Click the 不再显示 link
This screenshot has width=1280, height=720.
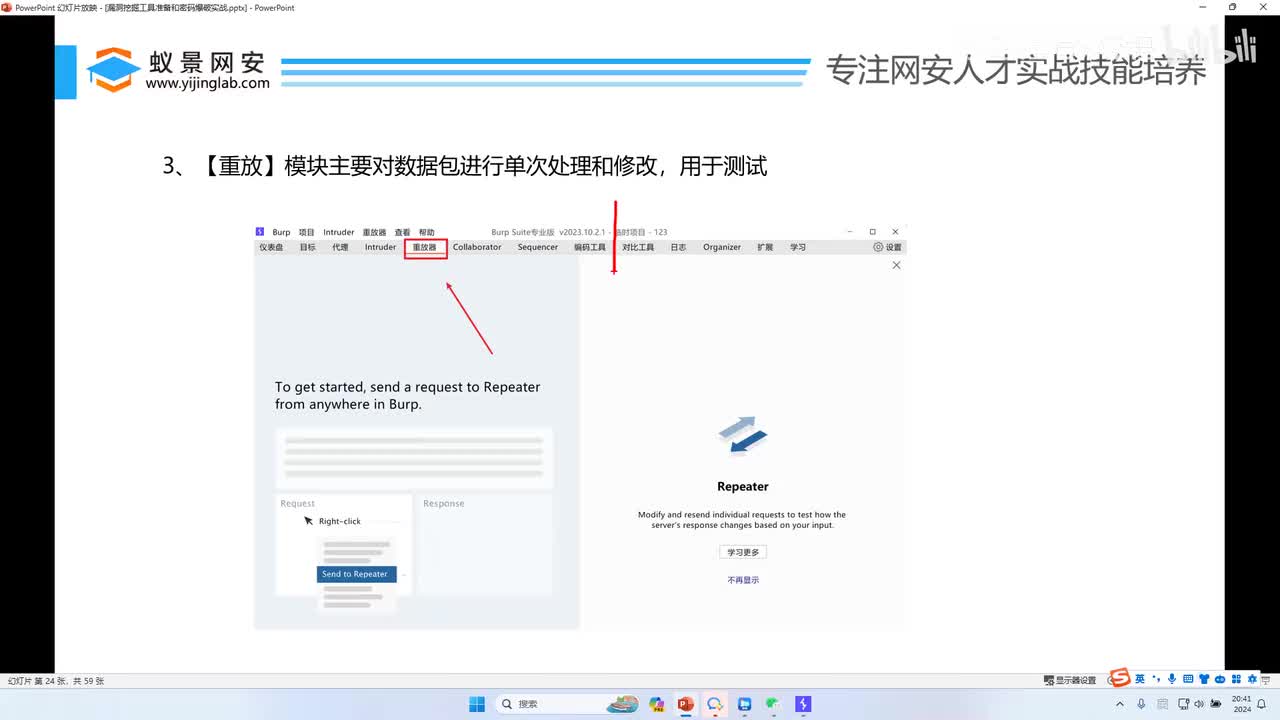pos(743,580)
